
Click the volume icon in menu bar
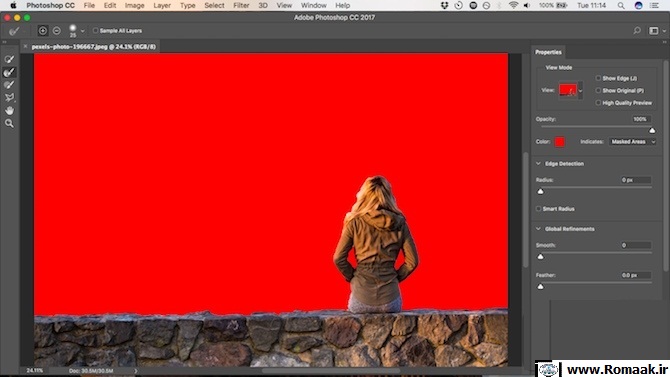coord(527,6)
